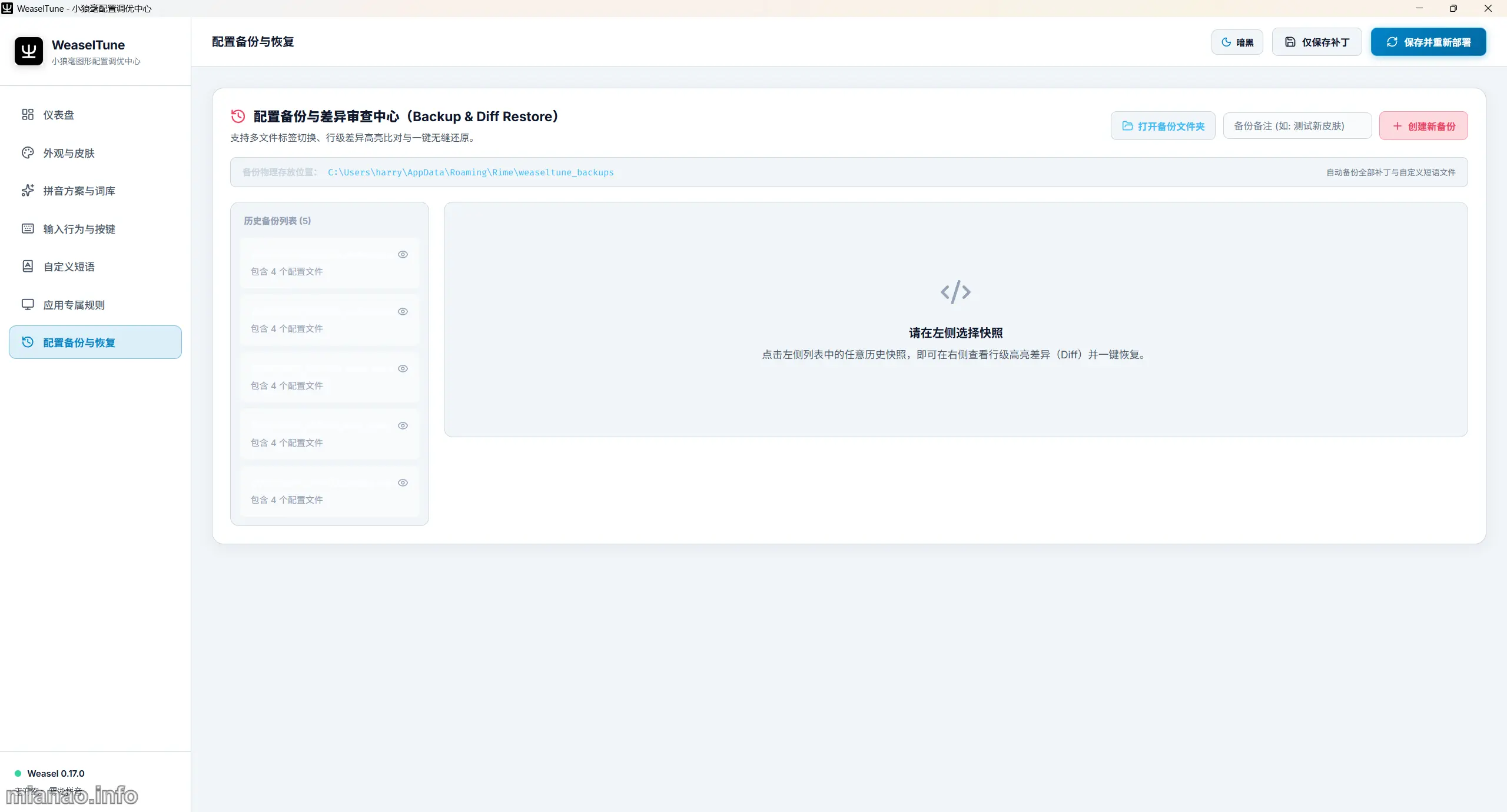1507x812 pixels.
Task: Click the 历史备份列表 (5) heading
Action: click(277, 221)
